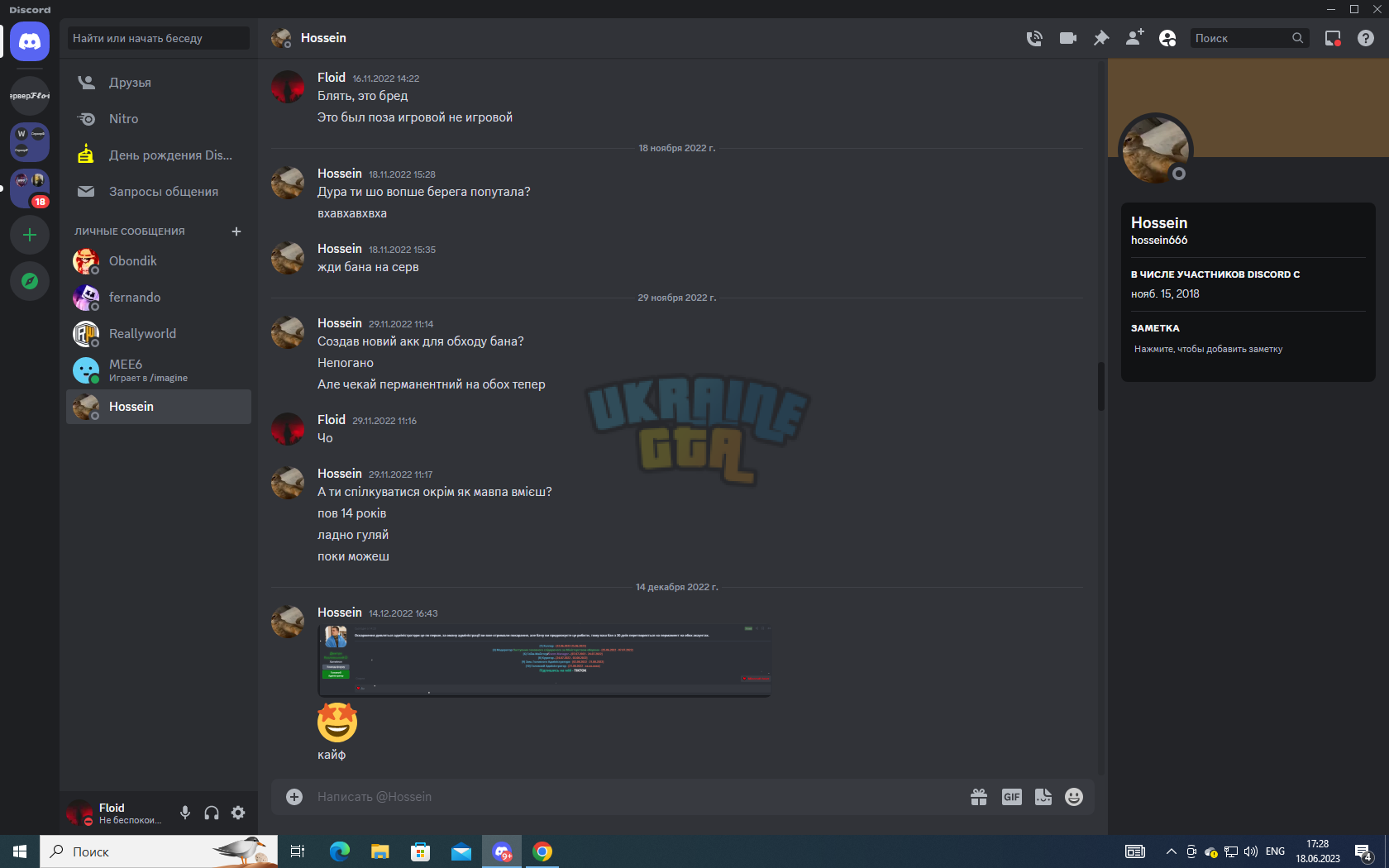Open the inbox icon

pyautogui.click(x=1333, y=38)
